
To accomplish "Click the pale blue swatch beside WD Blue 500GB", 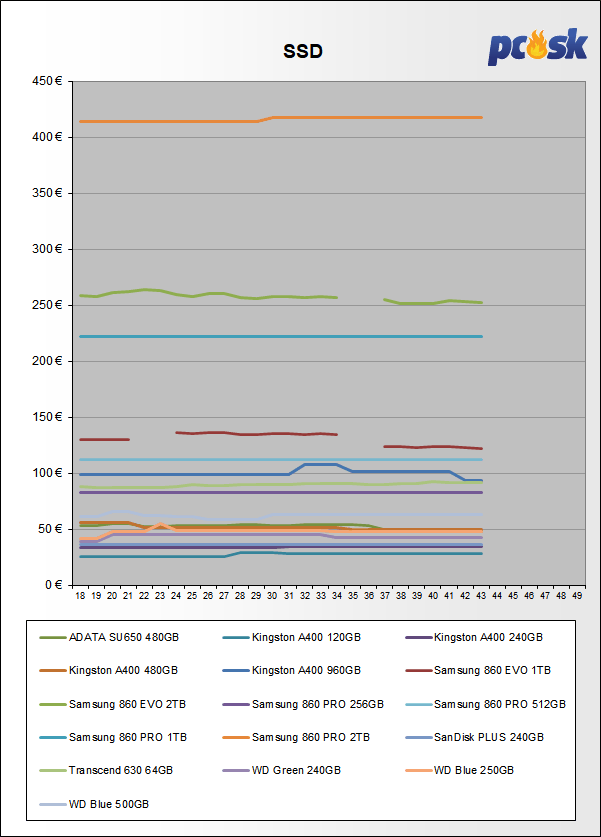I will pos(53,804).
